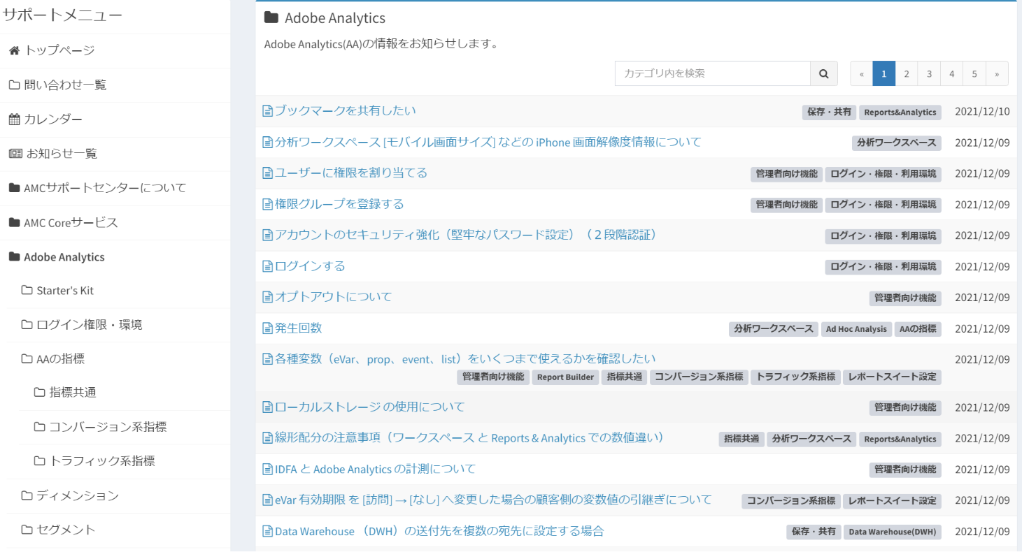
Task: Open 指標共通 subcategory
Action: [73, 392]
